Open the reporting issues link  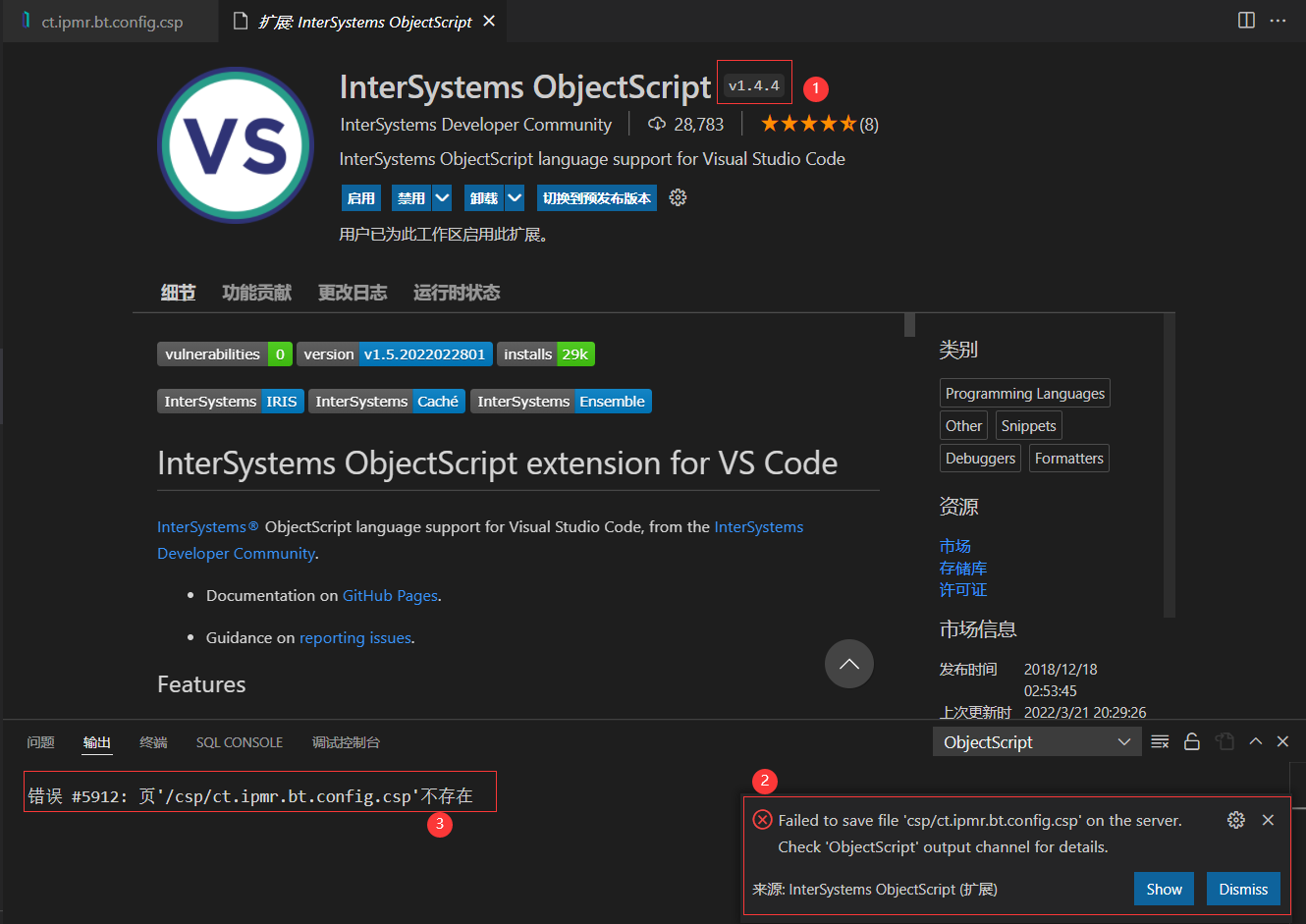pyautogui.click(x=355, y=637)
